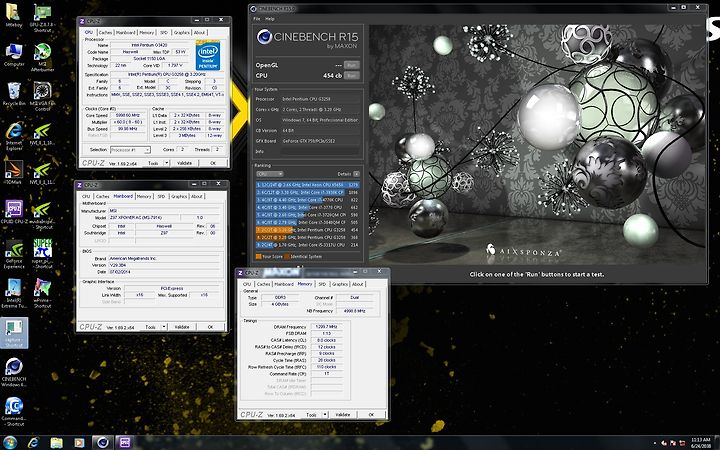720x450 pixels.
Task: Run the CPU test in Cinebench
Action: click(x=352, y=75)
